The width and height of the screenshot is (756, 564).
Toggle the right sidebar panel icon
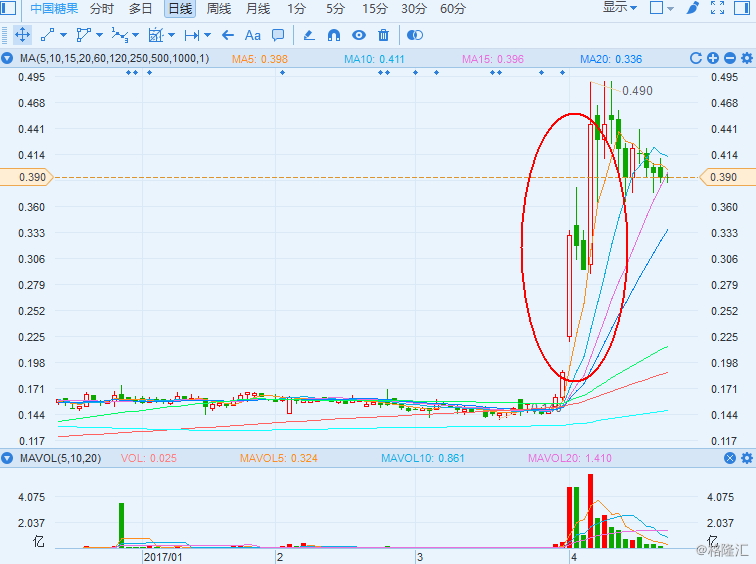742,8
